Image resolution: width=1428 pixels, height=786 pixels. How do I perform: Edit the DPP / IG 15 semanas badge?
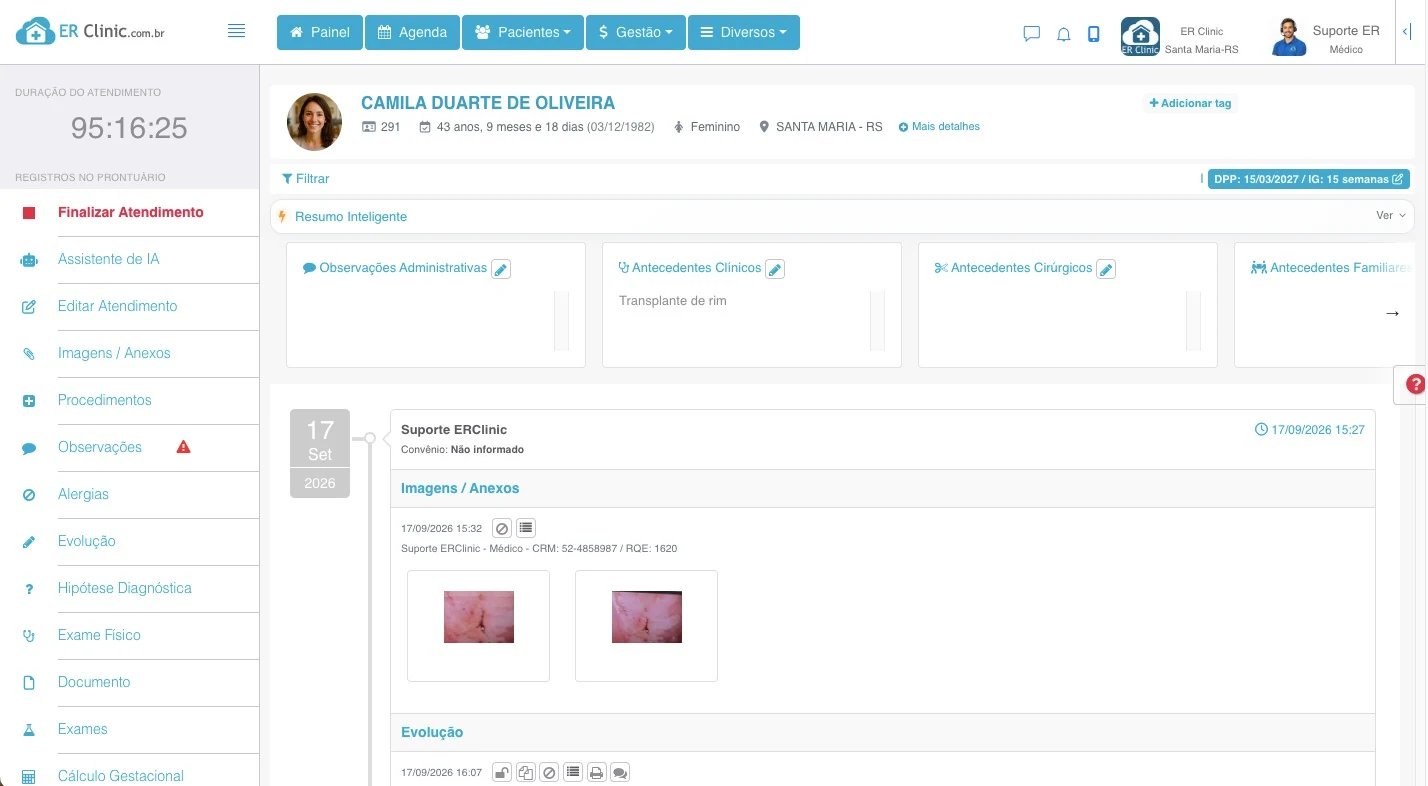click(1309, 179)
